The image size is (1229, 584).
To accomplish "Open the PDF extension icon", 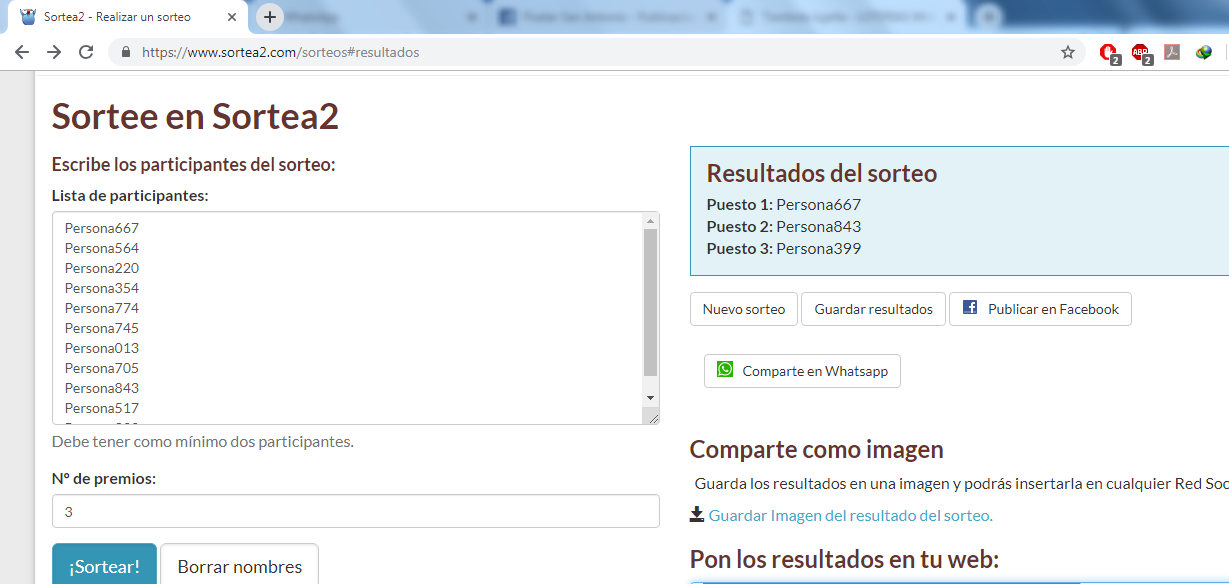I will tap(1172, 52).
